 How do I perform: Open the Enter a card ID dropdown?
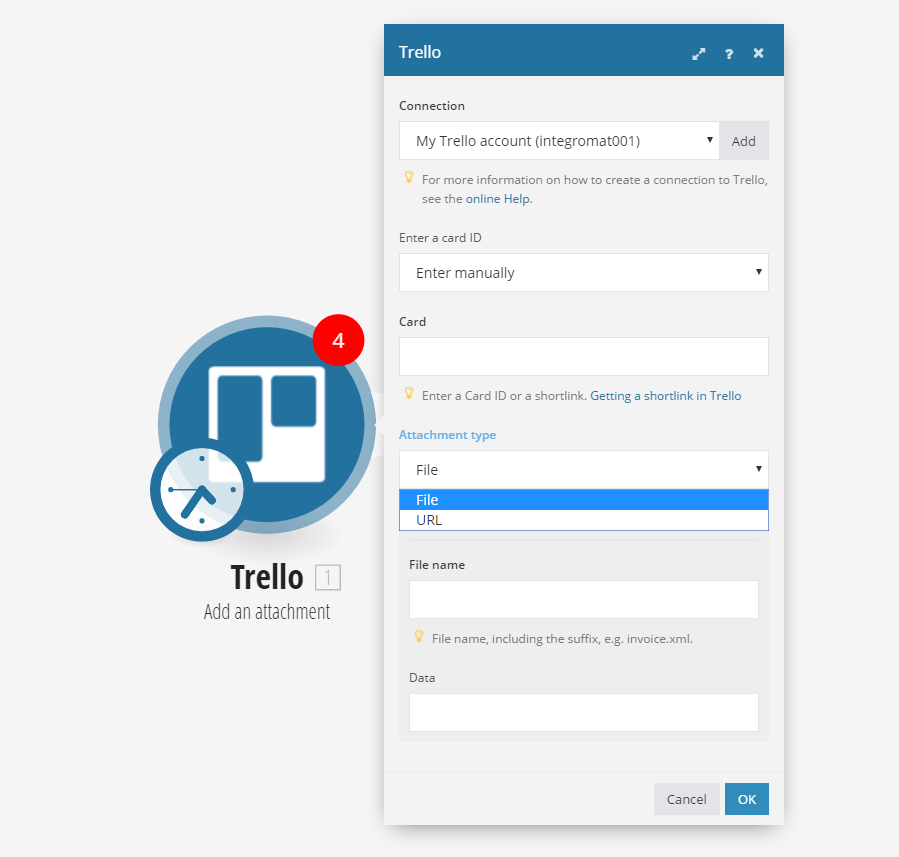[x=584, y=272]
